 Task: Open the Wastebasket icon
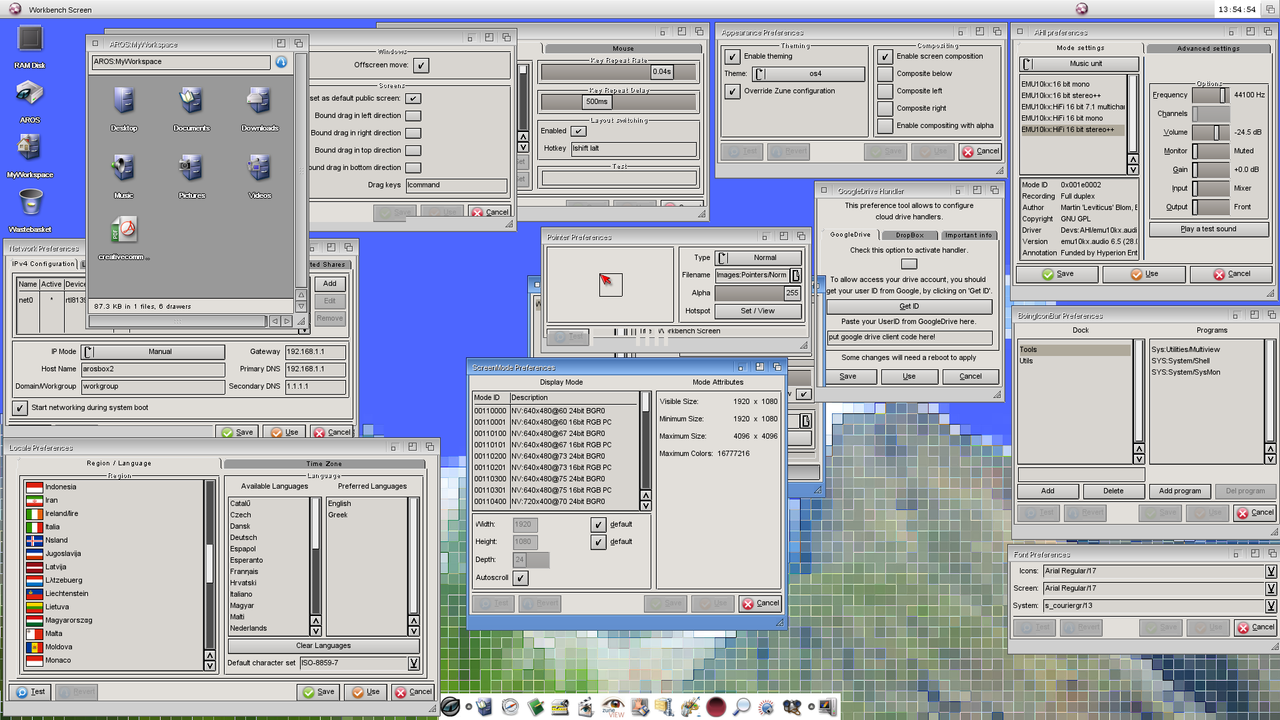pyautogui.click(x=30, y=203)
